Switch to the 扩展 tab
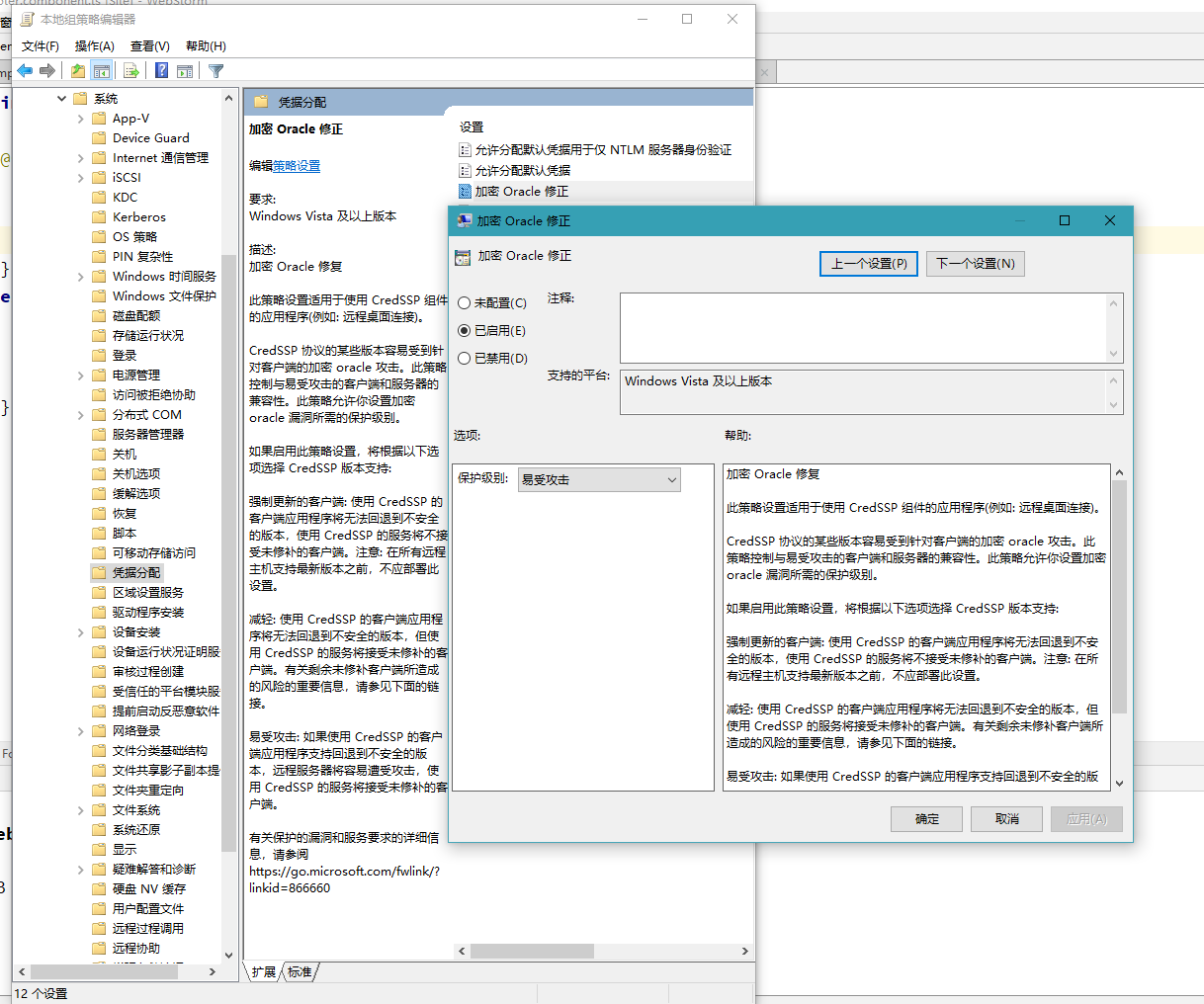The width and height of the screenshot is (1204, 1004). (264, 972)
